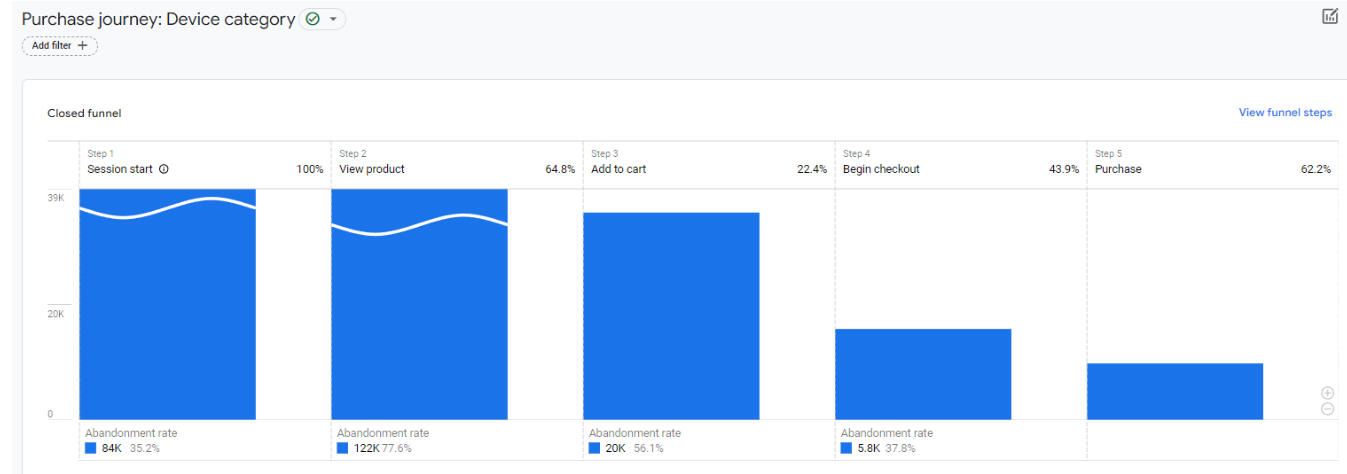1347x474 pixels.
Task: Click the 39K axis label
Action: point(56,198)
